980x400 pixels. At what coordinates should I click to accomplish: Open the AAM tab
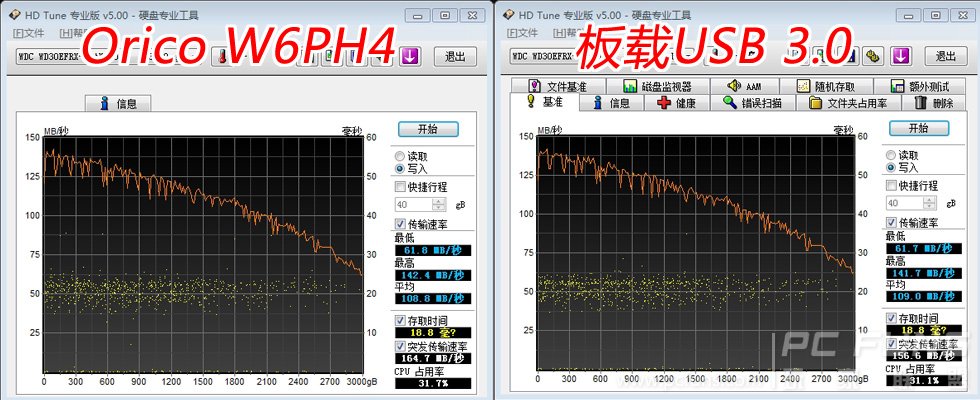[744, 86]
